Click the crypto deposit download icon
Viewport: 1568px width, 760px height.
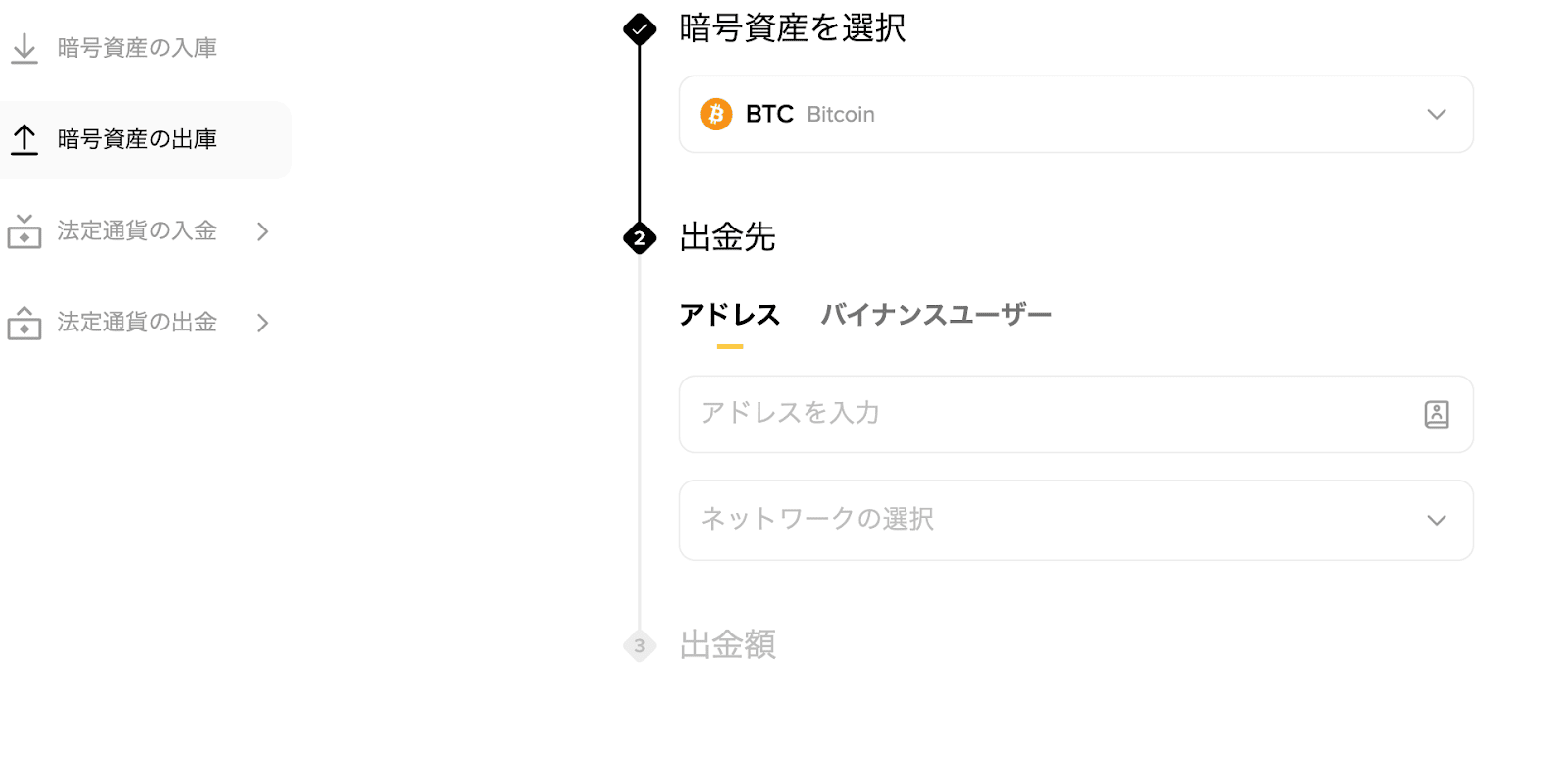24,46
